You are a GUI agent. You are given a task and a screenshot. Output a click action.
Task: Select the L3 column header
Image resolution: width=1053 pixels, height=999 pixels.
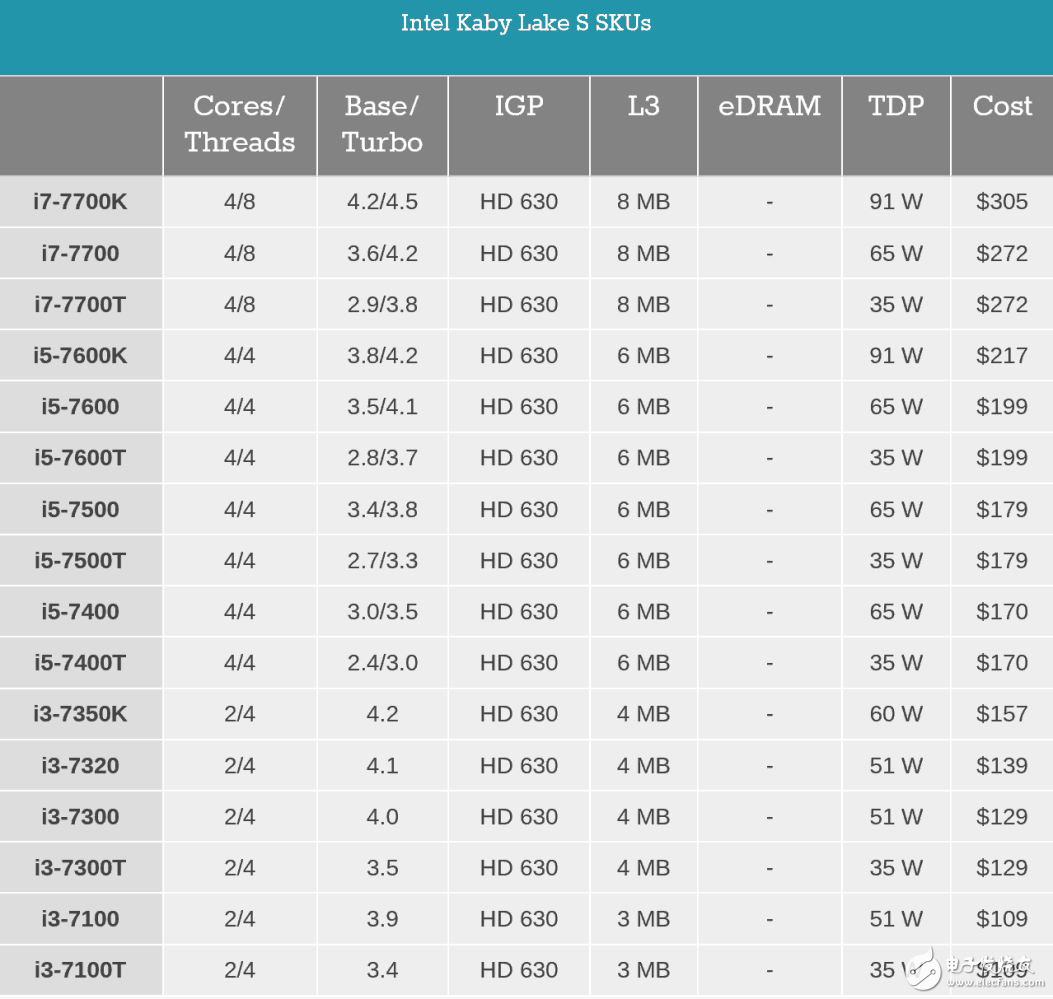(x=643, y=106)
